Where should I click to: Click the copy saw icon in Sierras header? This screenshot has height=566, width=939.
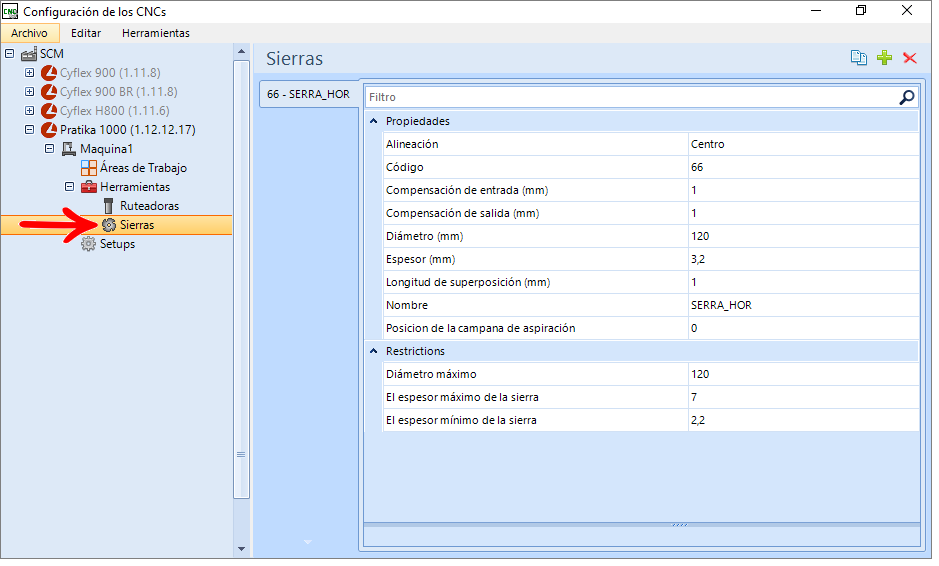click(858, 57)
